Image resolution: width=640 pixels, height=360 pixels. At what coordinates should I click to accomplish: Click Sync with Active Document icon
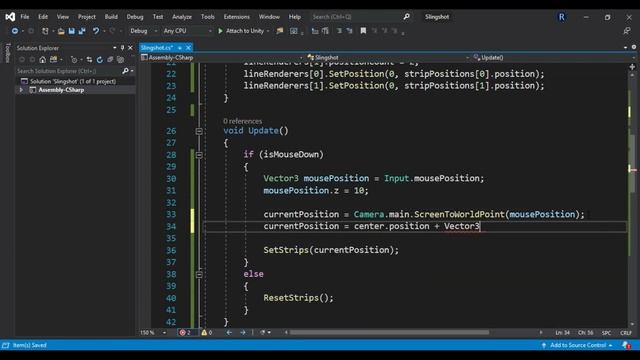[x=89, y=60]
